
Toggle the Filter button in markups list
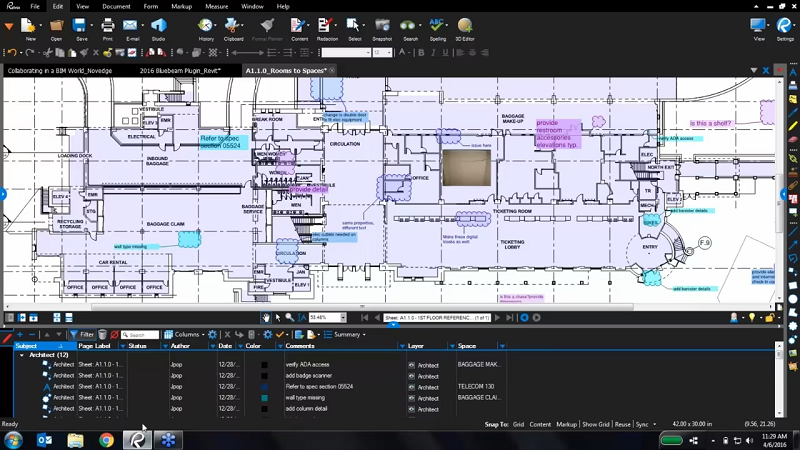[82, 335]
